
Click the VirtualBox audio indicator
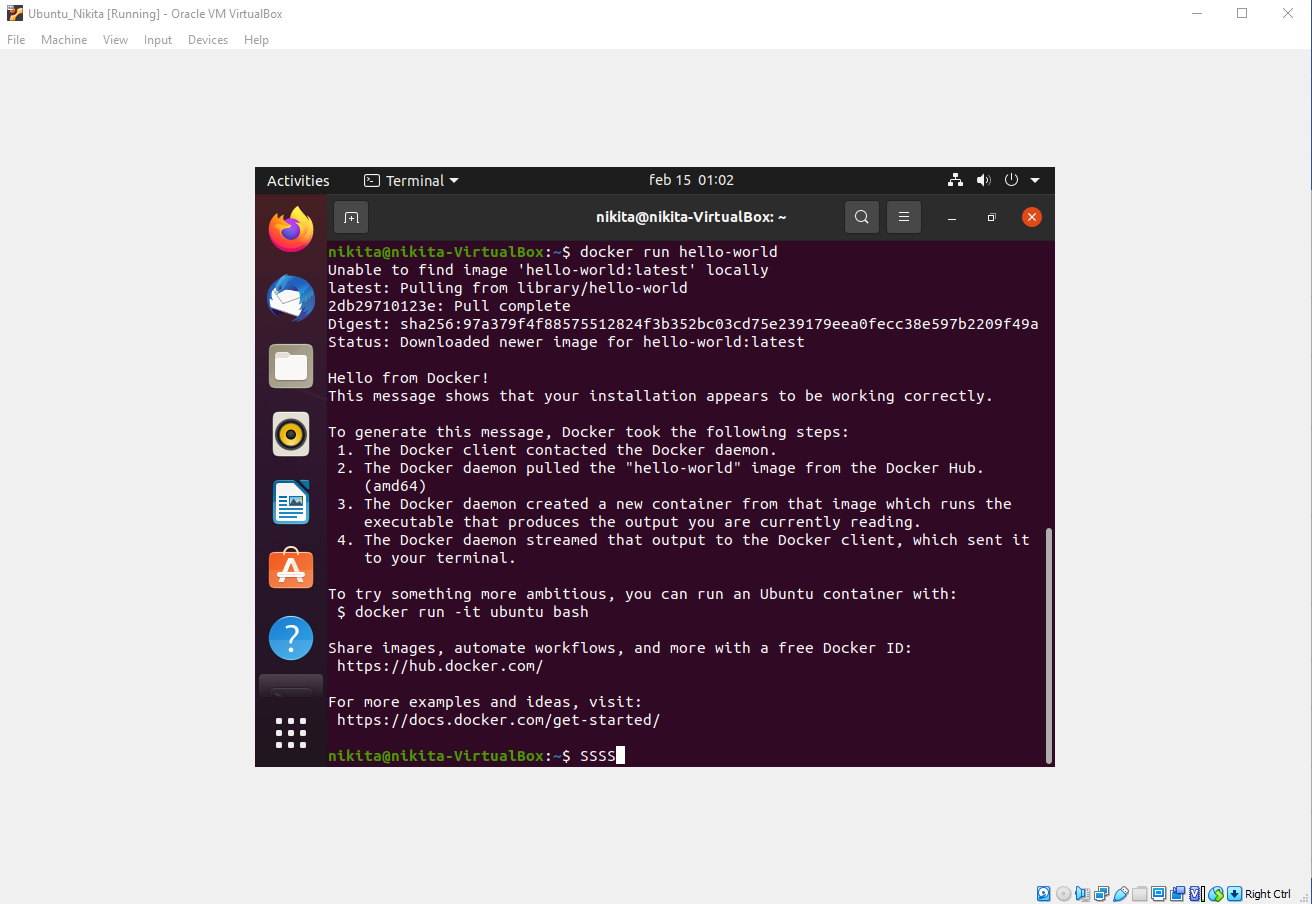[x=1082, y=893]
